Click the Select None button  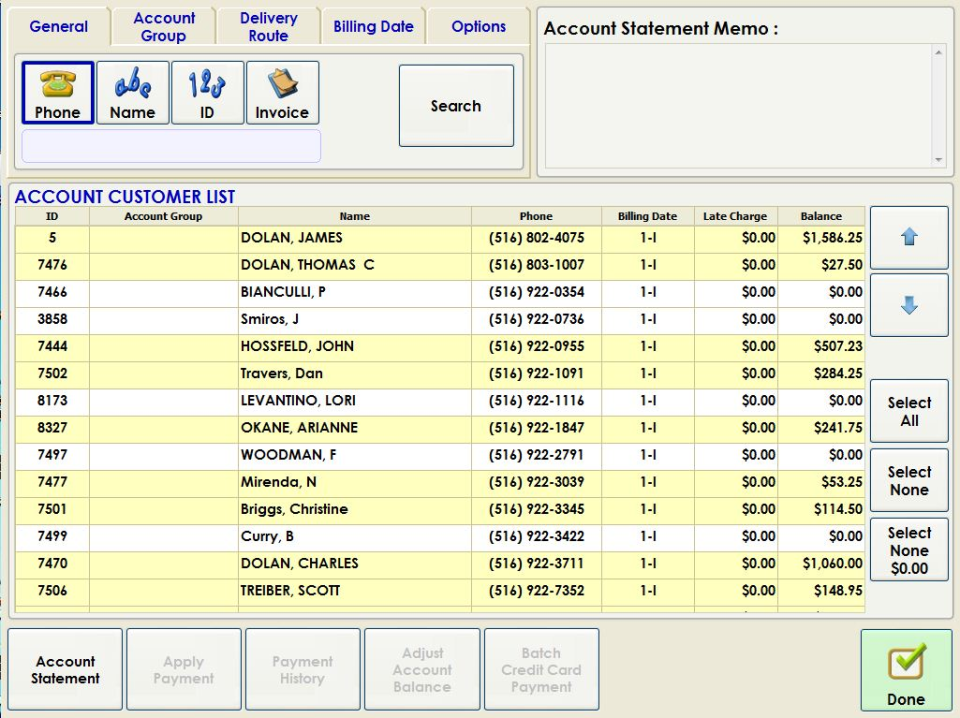tap(908, 481)
